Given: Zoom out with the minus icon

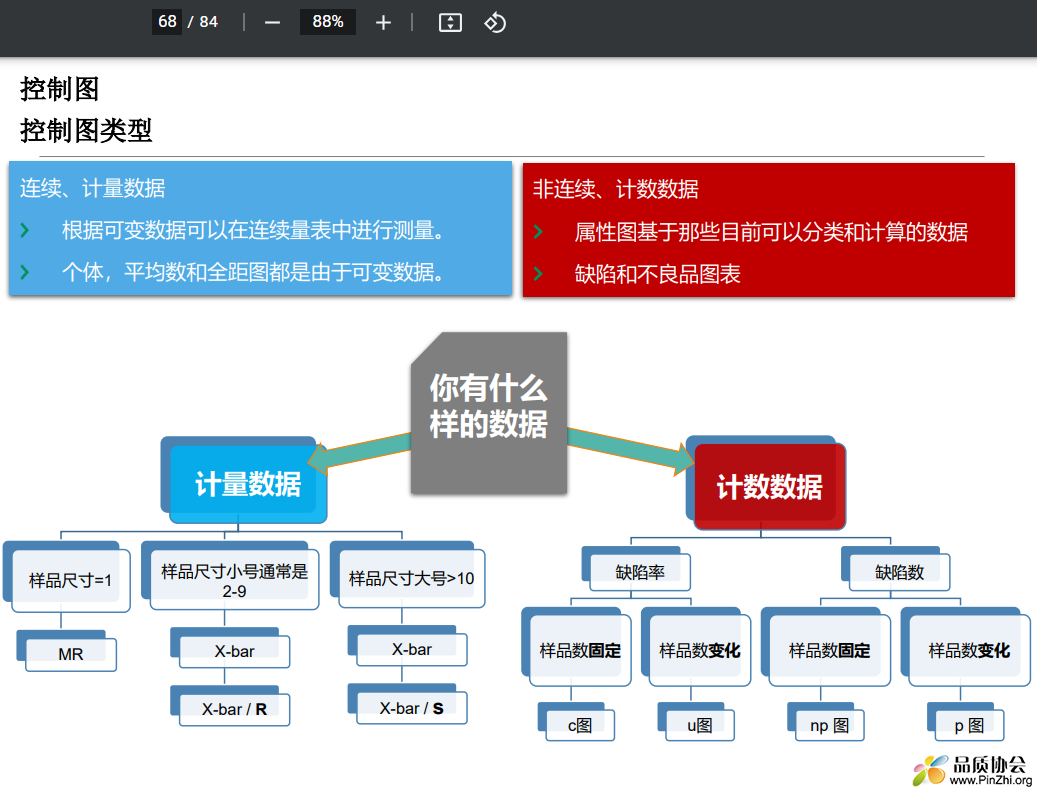Looking at the screenshot, I should coord(272,22).
